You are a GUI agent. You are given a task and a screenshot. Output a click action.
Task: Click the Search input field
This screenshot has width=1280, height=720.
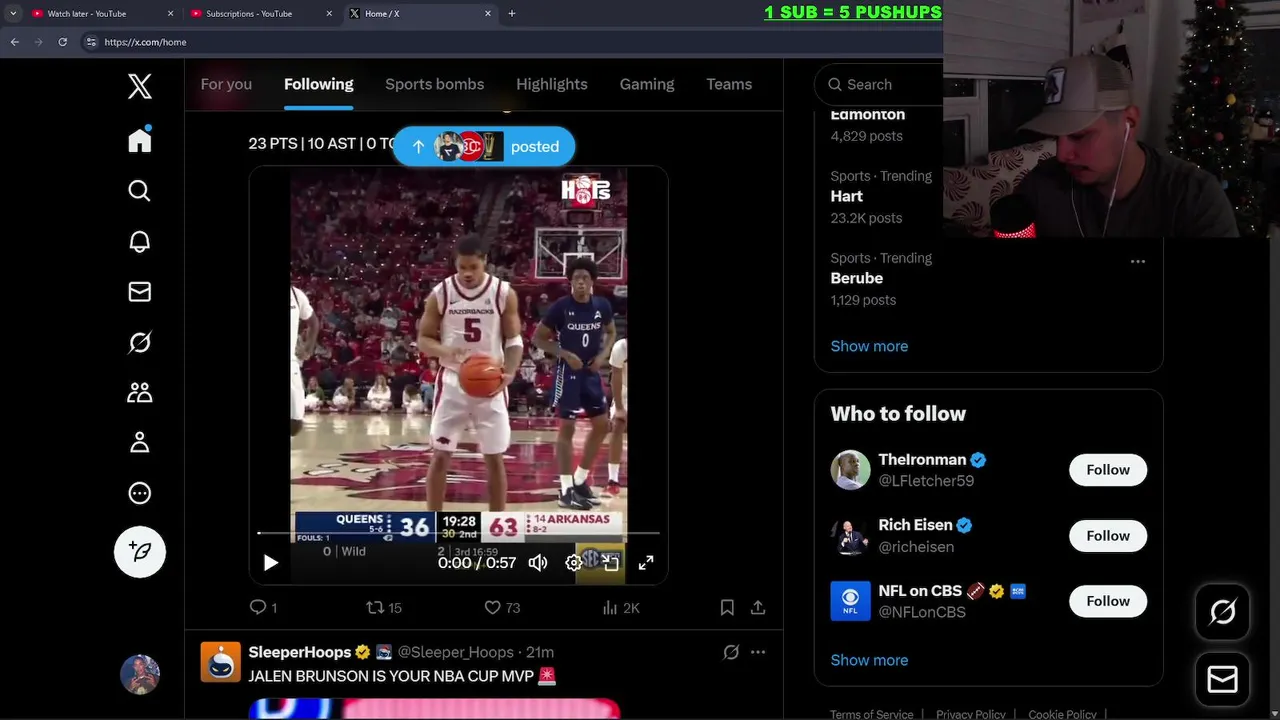click(x=880, y=85)
